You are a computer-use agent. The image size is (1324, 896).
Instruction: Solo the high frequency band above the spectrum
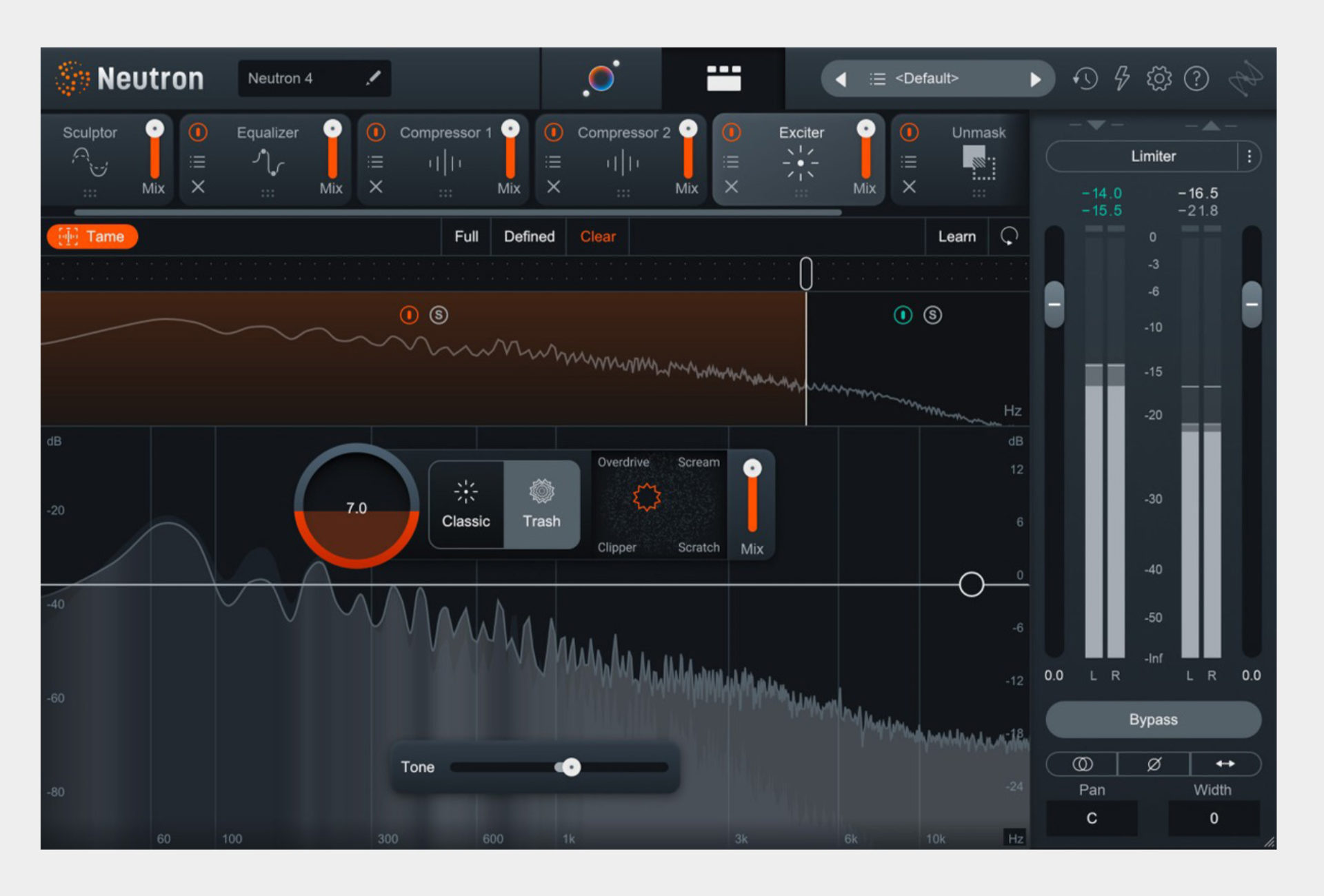(932, 315)
